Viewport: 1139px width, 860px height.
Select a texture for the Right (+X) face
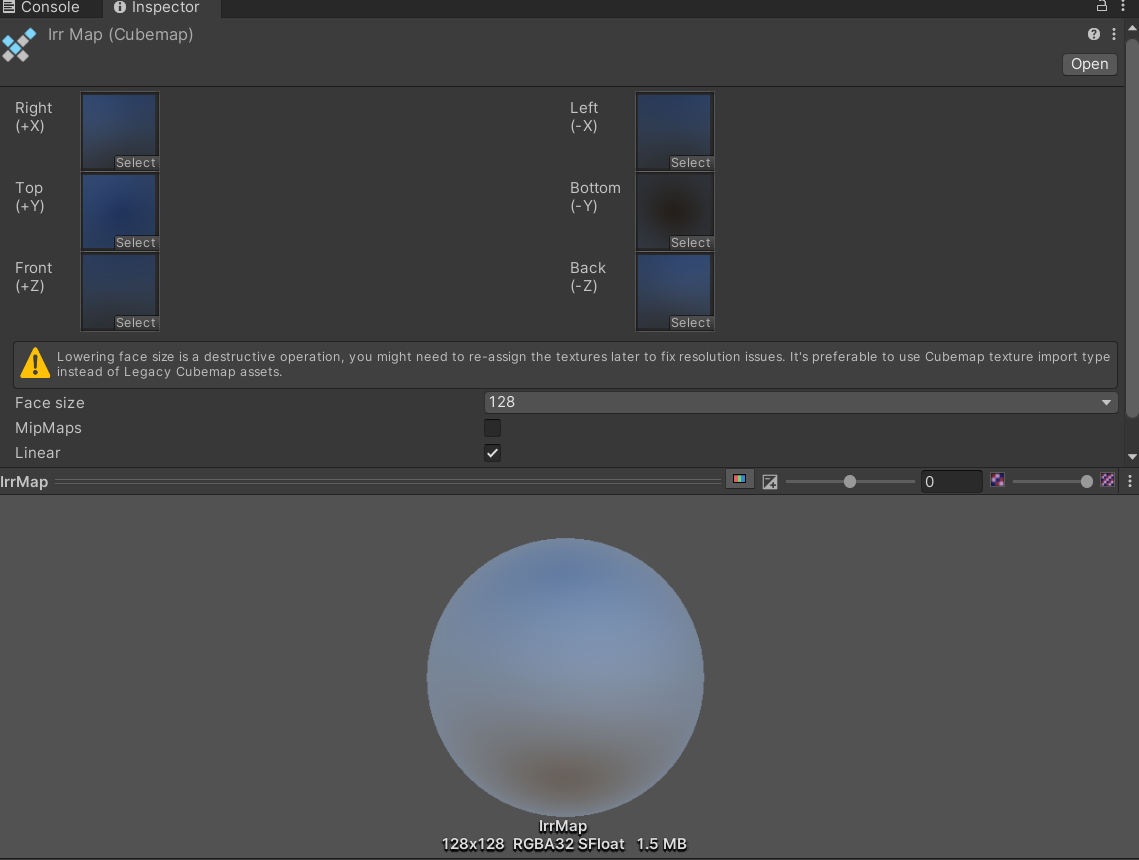[x=135, y=162]
